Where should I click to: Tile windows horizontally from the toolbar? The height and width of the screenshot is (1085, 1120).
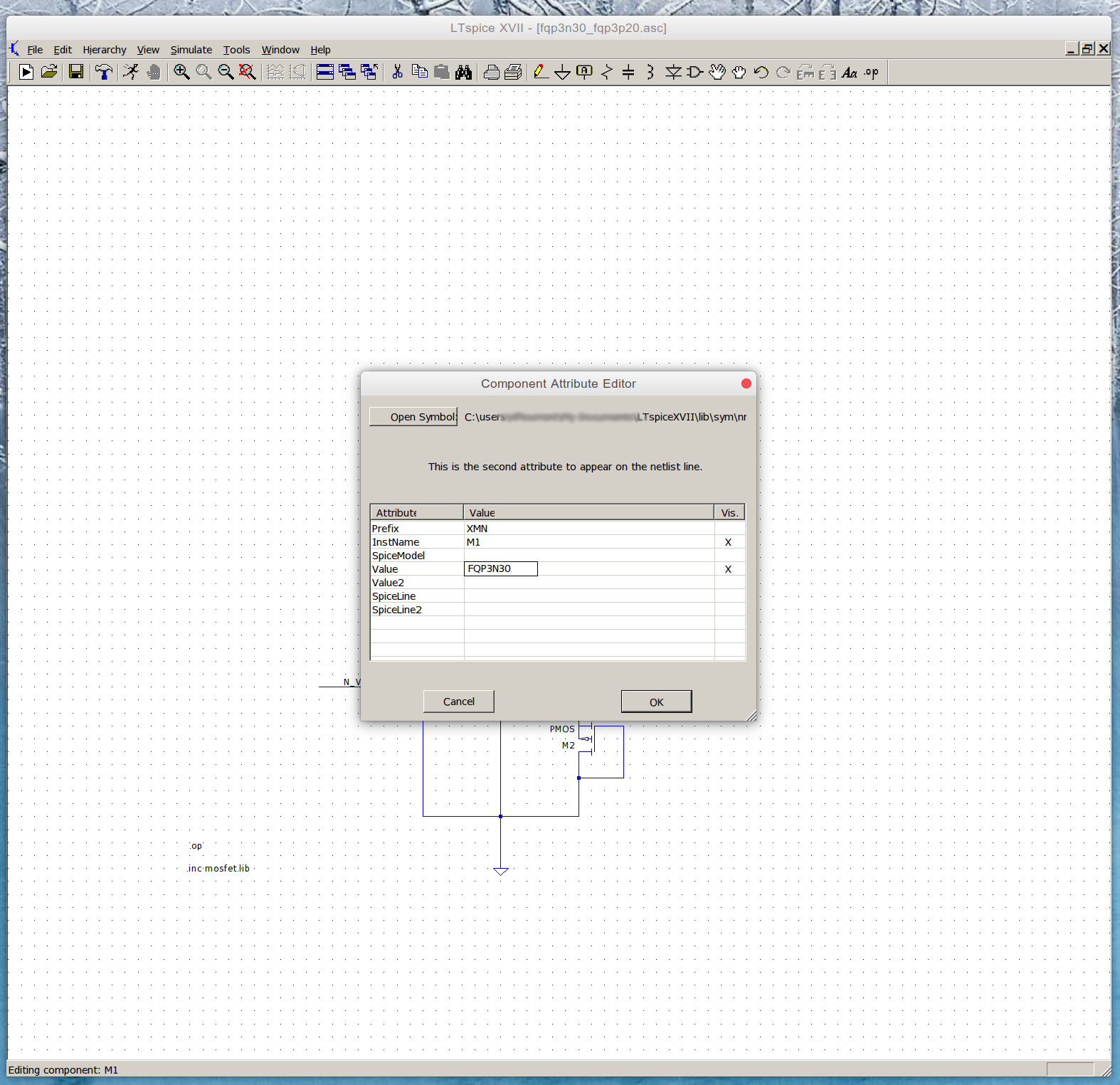point(325,72)
